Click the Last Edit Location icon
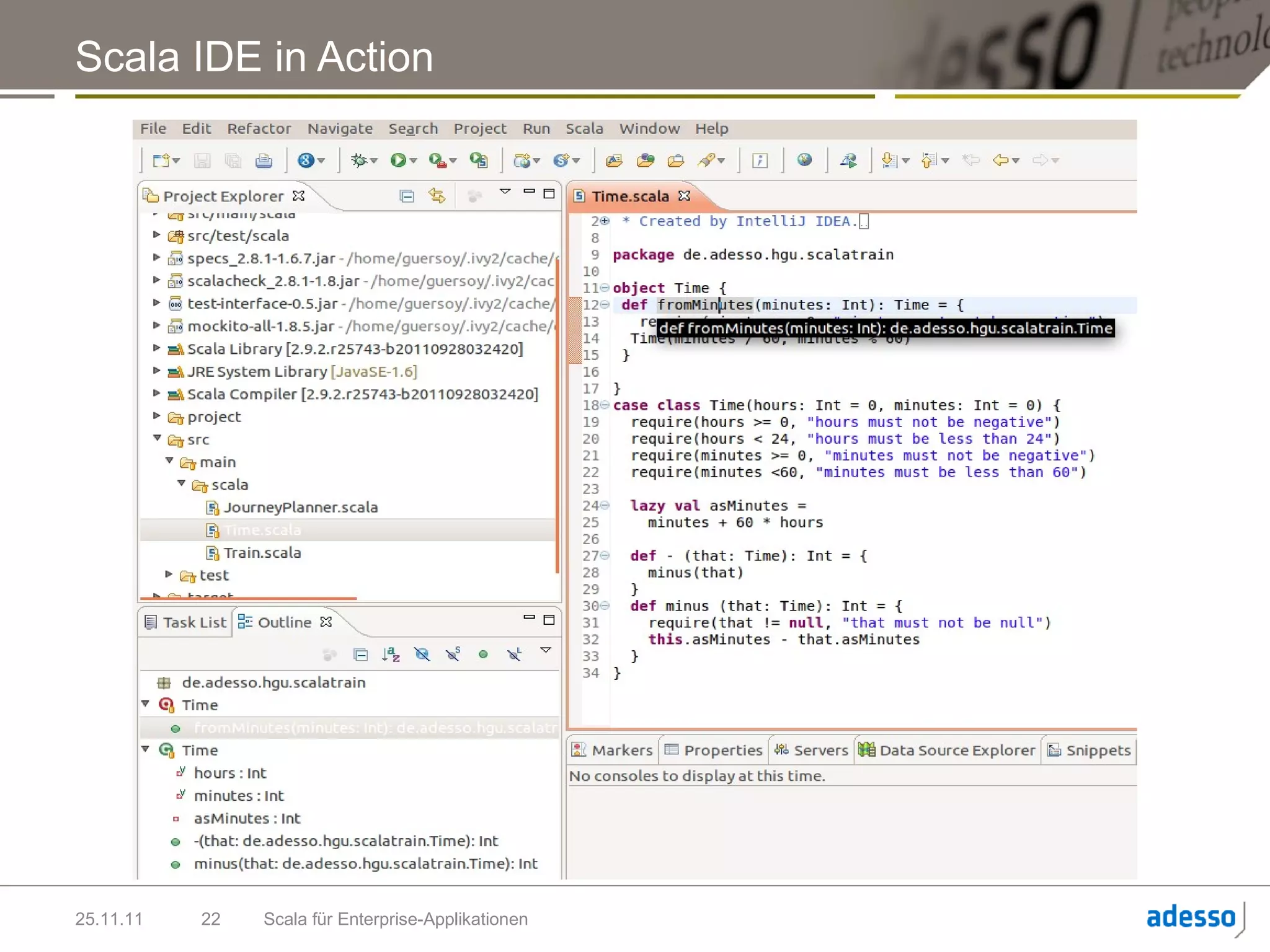Image resolution: width=1270 pixels, height=952 pixels. pyautogui.click(x=971, y=161)
